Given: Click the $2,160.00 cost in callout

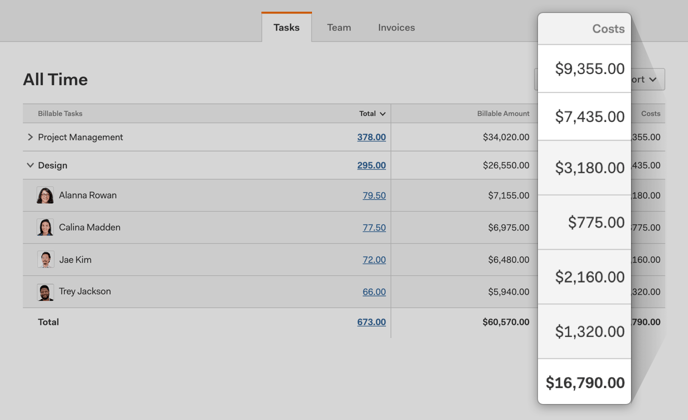Looking at the screenshot, I should 589,276.
